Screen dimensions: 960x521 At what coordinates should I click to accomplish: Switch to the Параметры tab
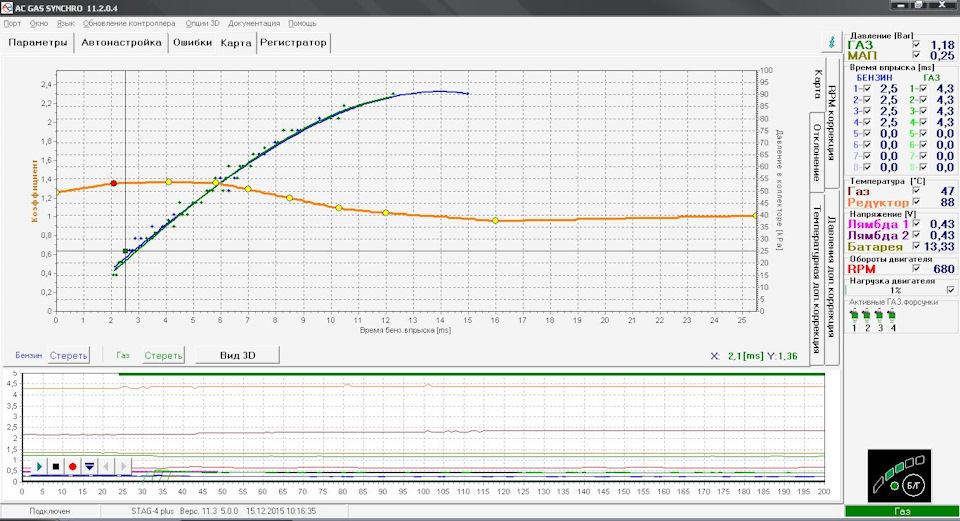pos(38,42)
